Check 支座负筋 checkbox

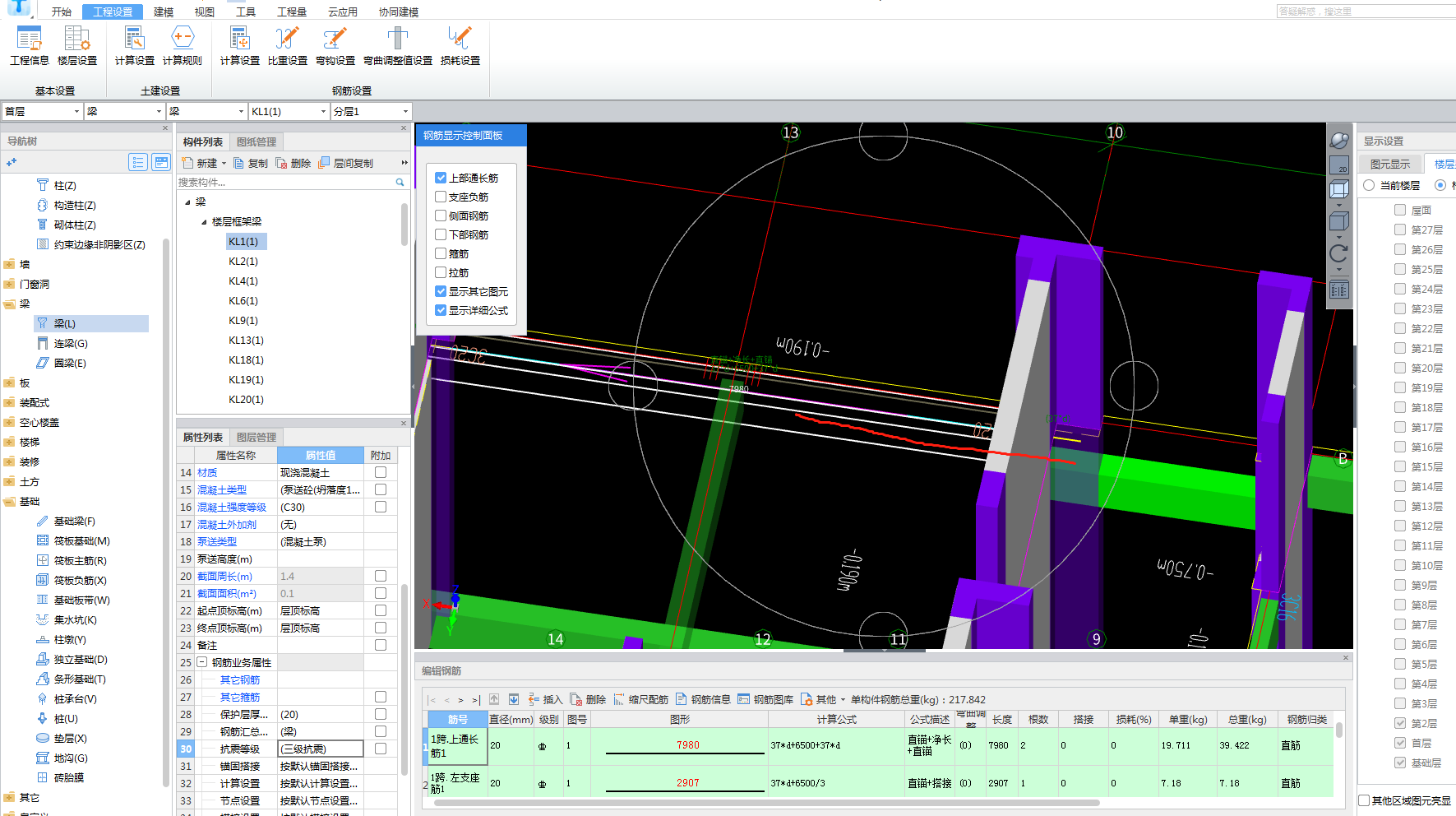click(441, 197)
